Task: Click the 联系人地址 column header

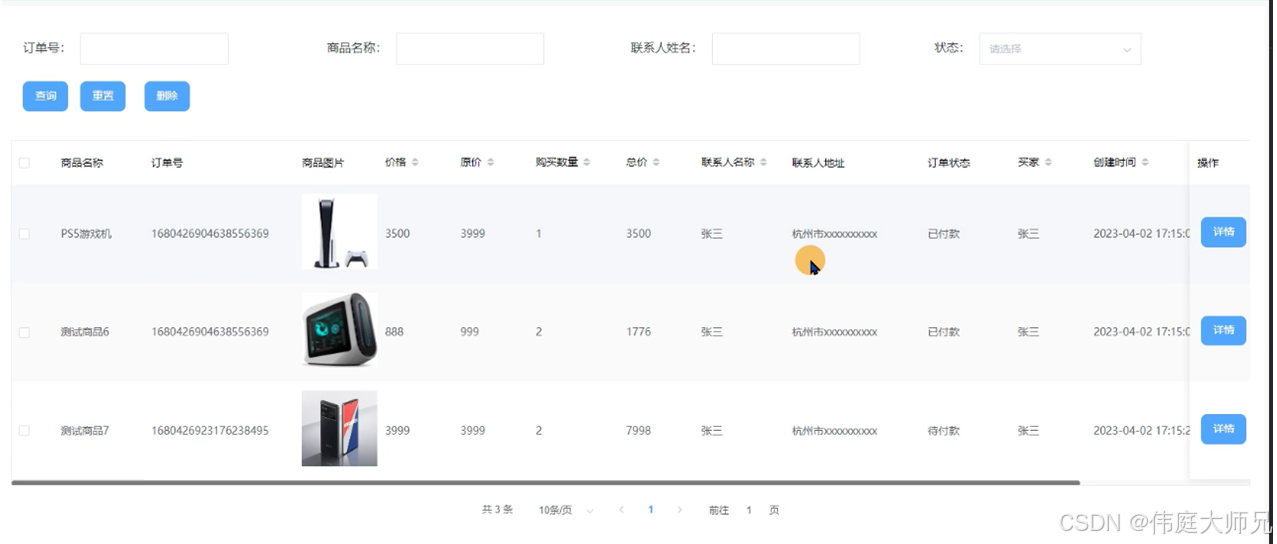Action: pos(818,163)
